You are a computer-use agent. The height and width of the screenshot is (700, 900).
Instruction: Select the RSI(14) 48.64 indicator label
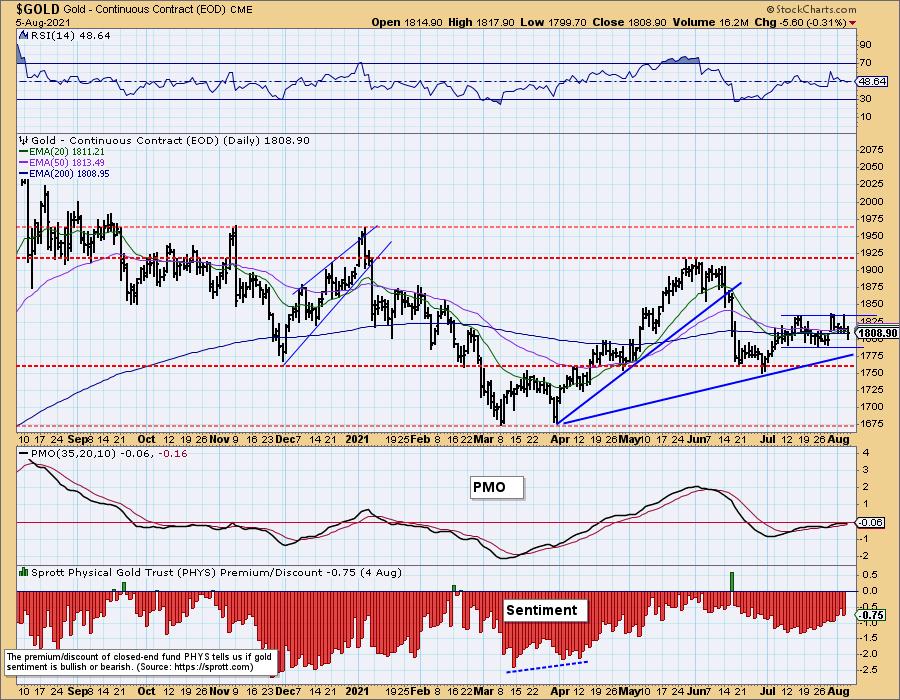point(69,35)
